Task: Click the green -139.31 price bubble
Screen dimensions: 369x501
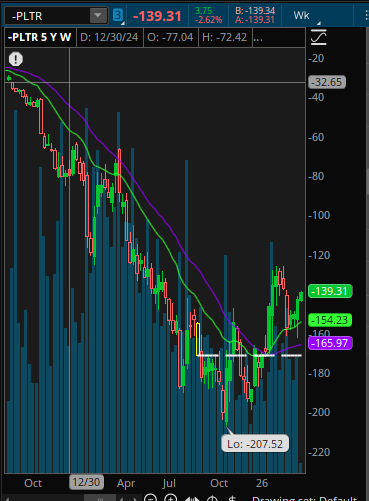Action: [330, 291]
